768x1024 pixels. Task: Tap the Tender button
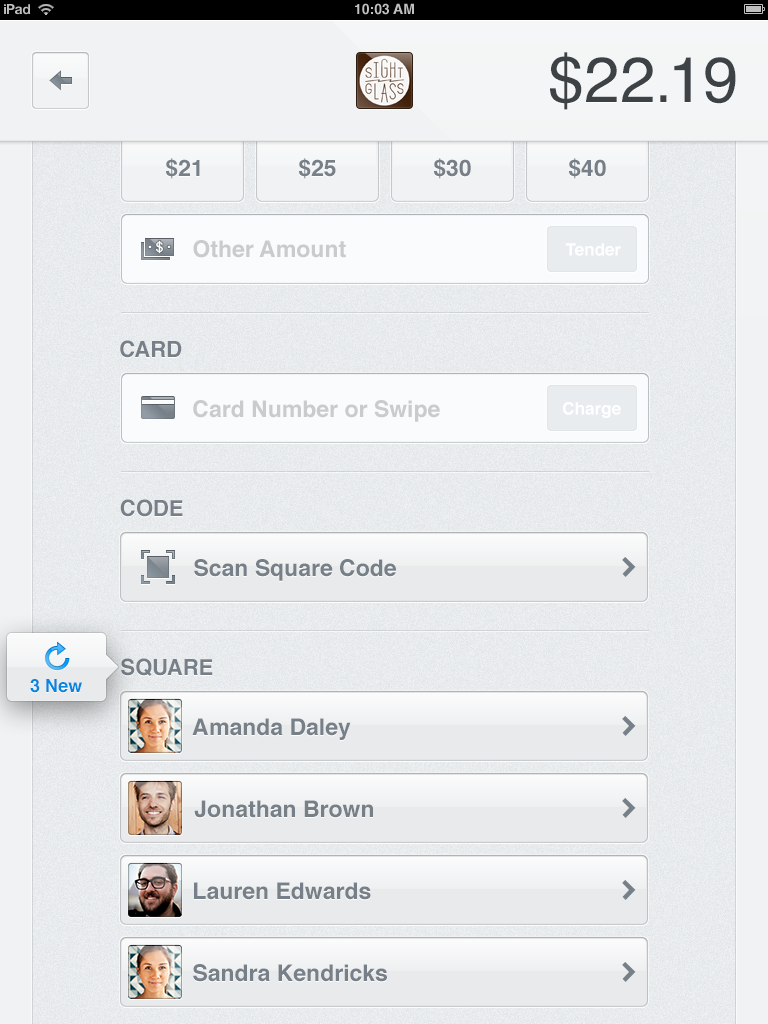pyautogui.click(x=592, y=249)
